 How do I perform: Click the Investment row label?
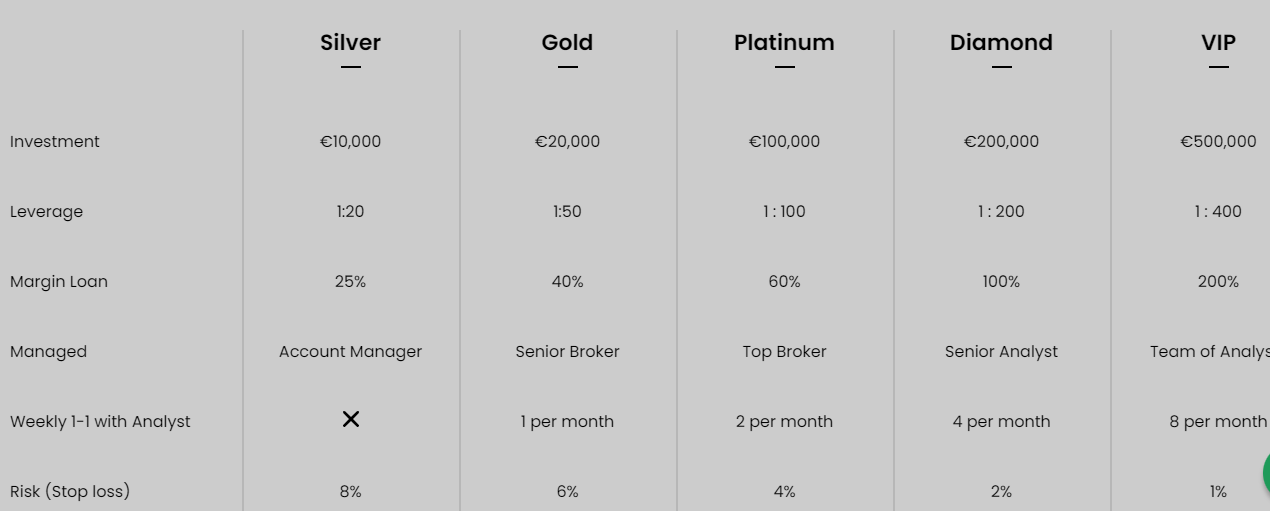tap(55, 142)
